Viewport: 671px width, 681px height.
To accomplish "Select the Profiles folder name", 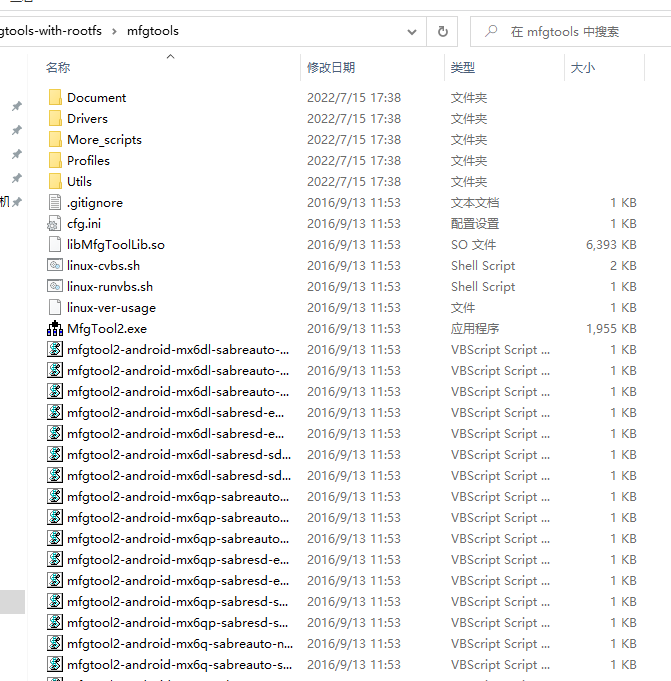I will [88, 161].
